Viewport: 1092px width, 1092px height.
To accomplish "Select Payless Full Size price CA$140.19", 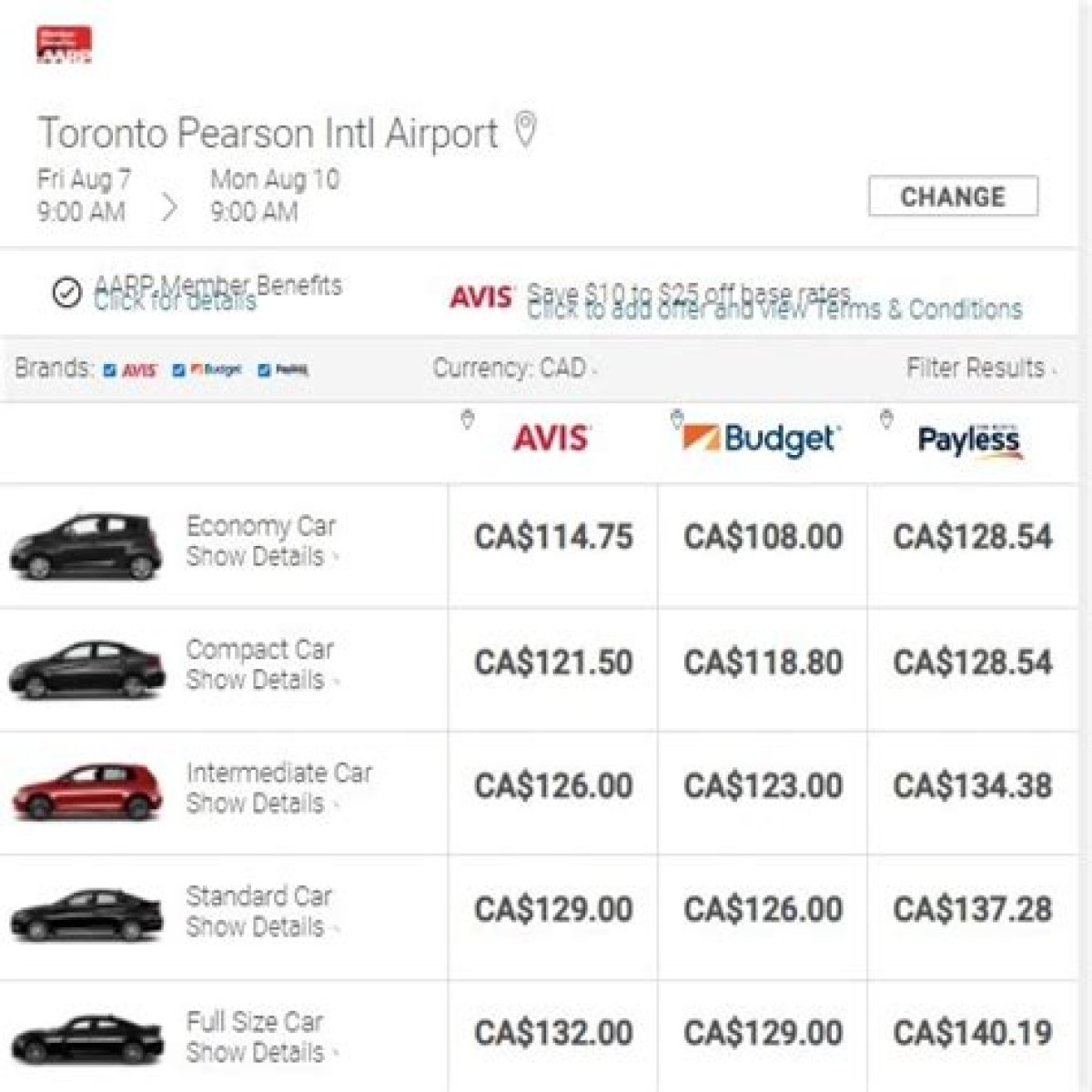I will click(973, 1033).
